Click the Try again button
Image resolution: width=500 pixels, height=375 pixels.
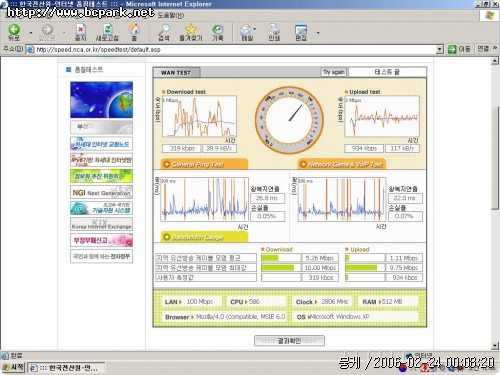[x=334, y=72]
